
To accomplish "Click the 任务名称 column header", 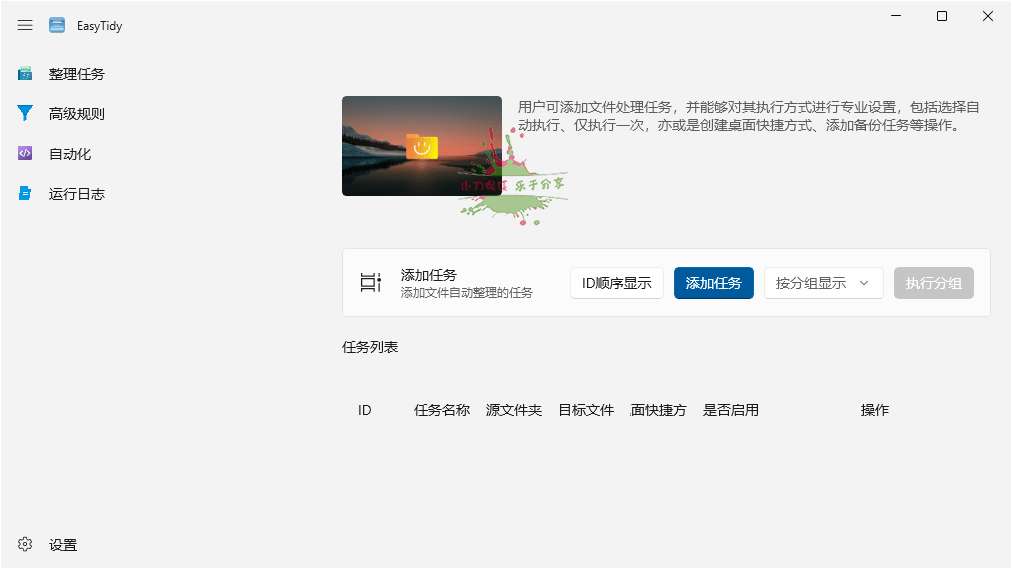I will (442, 410).
